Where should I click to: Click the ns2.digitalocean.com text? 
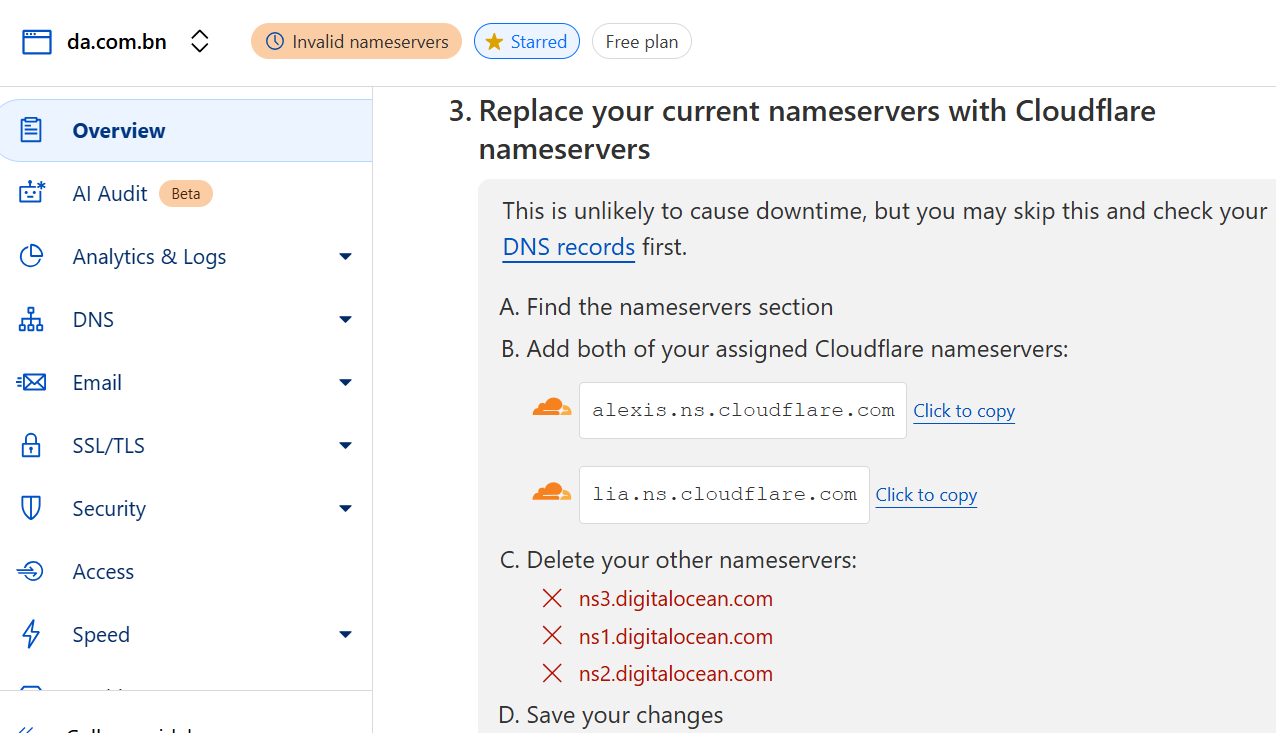[676, 674]
